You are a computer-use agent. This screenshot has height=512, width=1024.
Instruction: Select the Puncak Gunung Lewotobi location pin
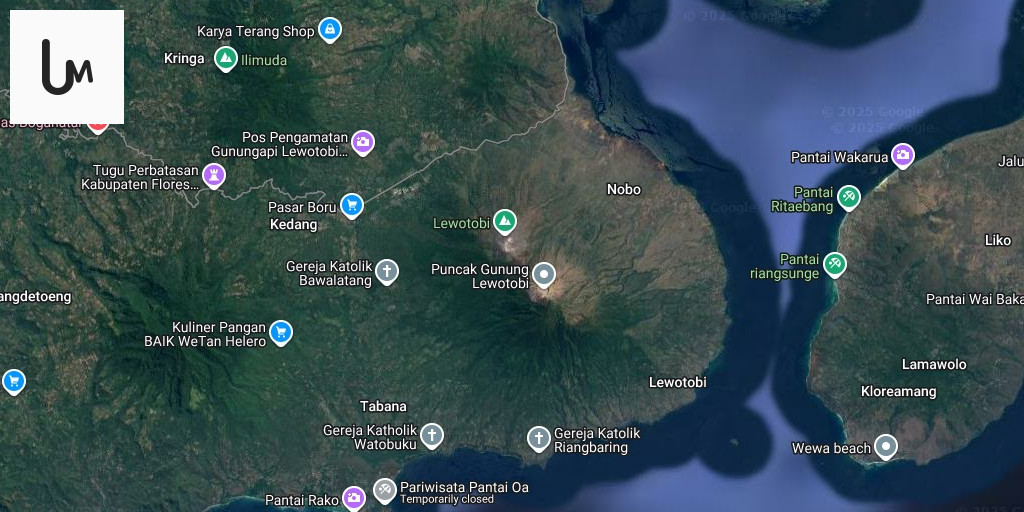(x=543, y=274)
